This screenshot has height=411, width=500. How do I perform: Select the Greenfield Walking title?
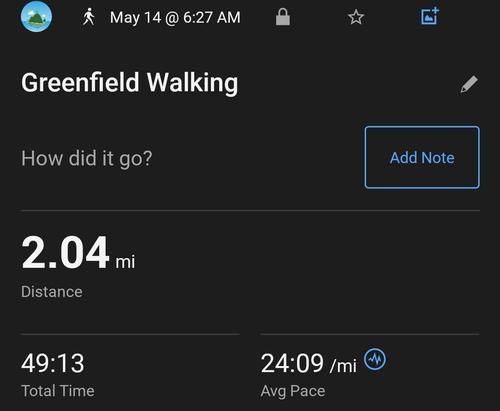(x=129, y=83)
